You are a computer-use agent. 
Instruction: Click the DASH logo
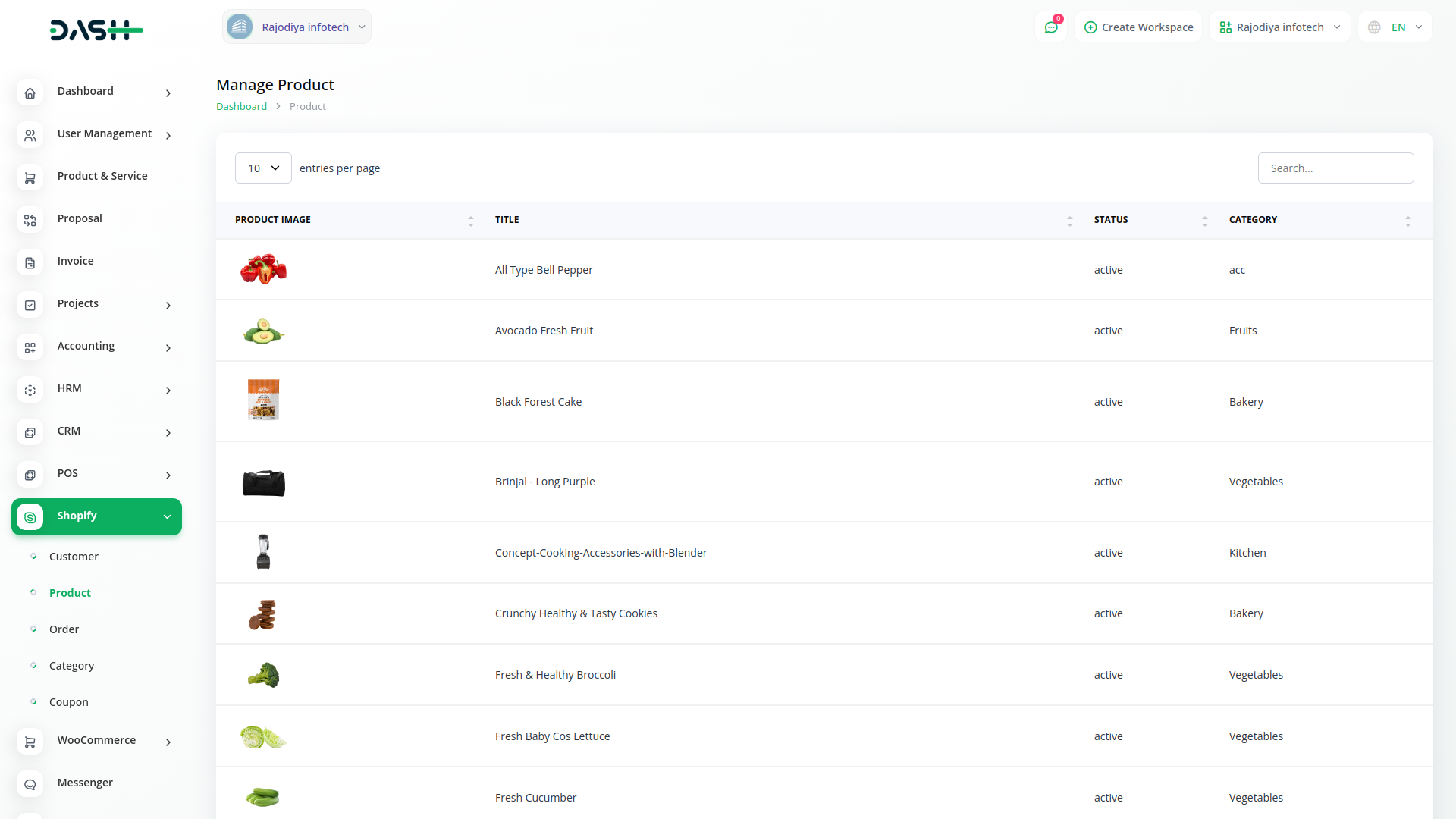pos(96,30)
